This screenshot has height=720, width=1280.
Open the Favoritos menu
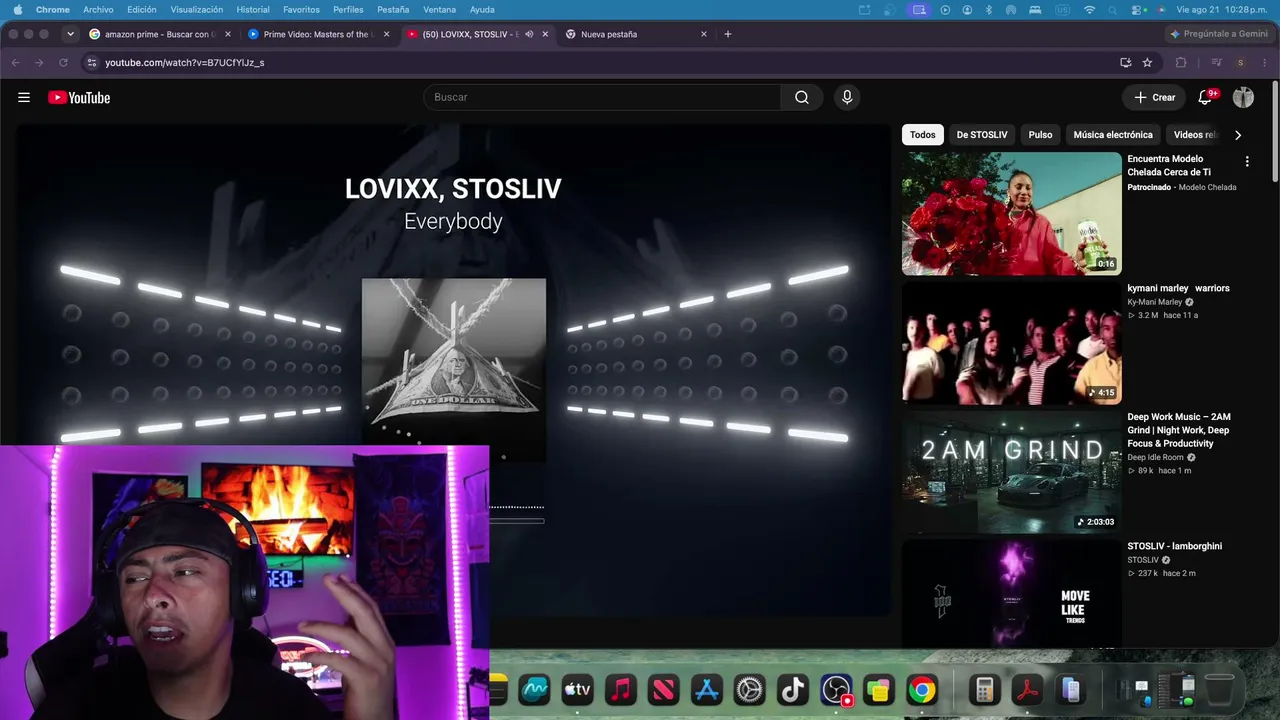(301, 10)
